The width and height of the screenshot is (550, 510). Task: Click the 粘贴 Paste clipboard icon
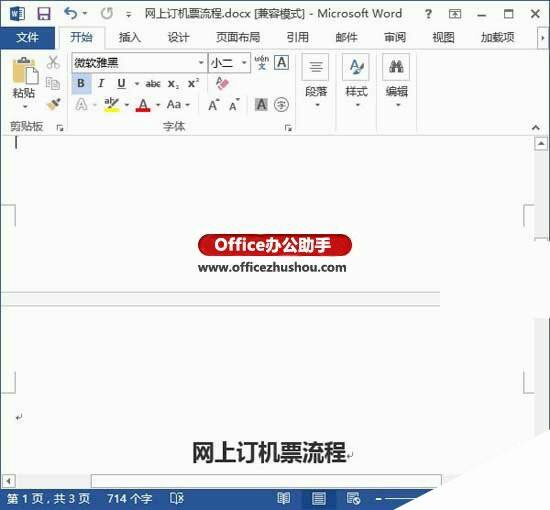click(25, 70)
